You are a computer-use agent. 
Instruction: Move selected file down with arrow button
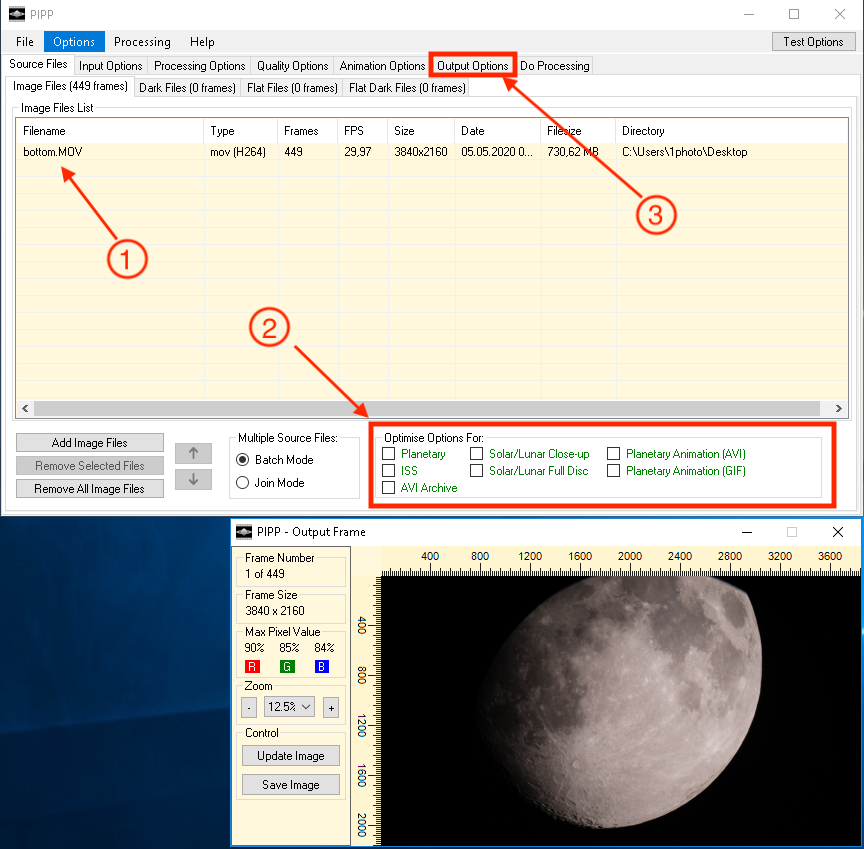click(193, 479)
